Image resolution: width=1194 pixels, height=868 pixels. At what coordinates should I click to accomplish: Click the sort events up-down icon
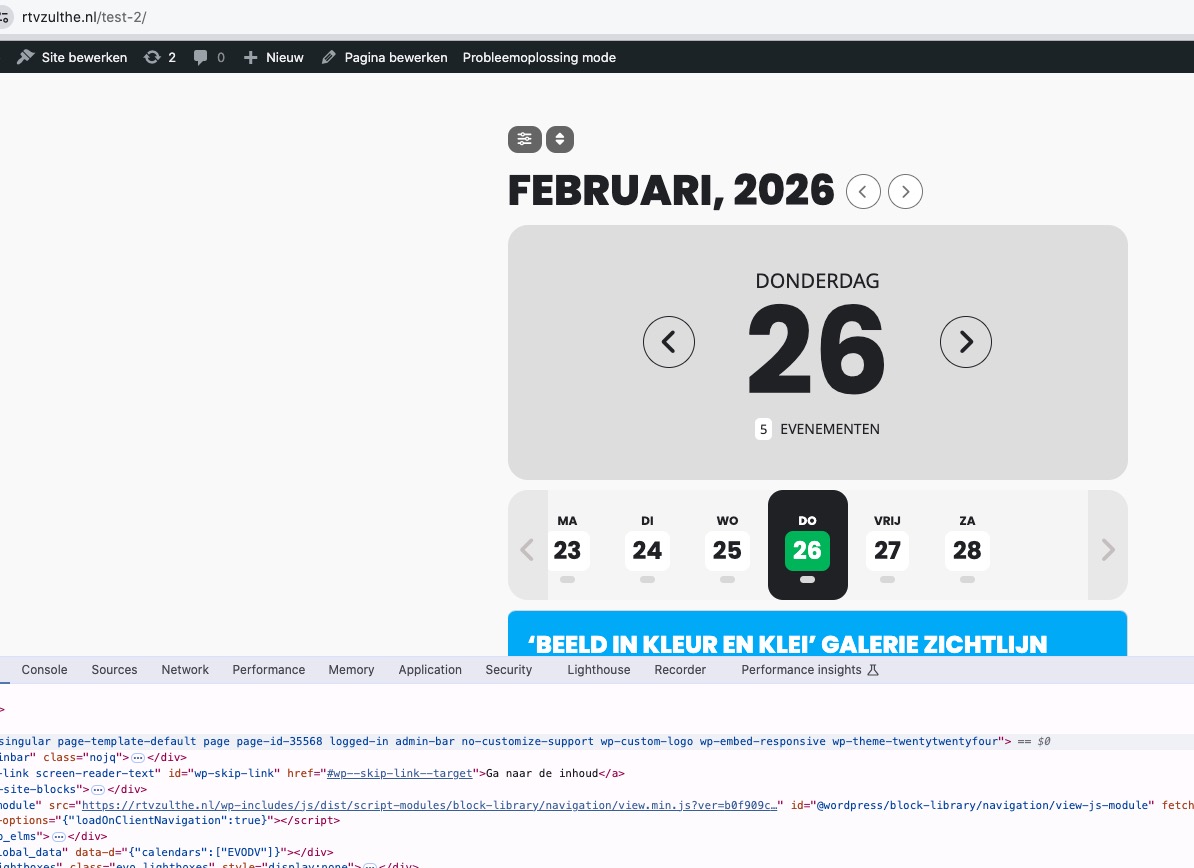560,140
